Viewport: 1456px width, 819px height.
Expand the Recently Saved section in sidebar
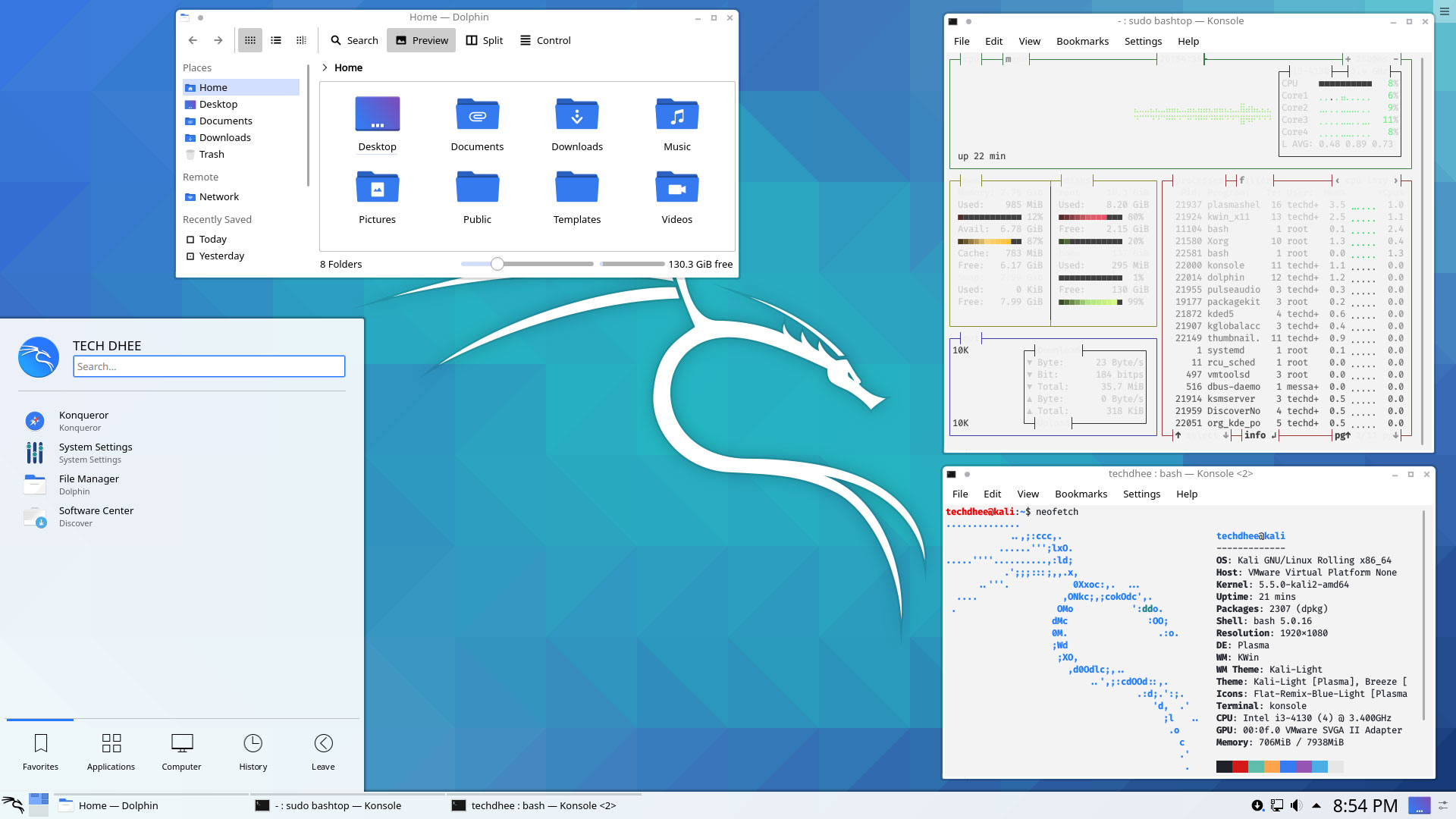pos(216,219)
